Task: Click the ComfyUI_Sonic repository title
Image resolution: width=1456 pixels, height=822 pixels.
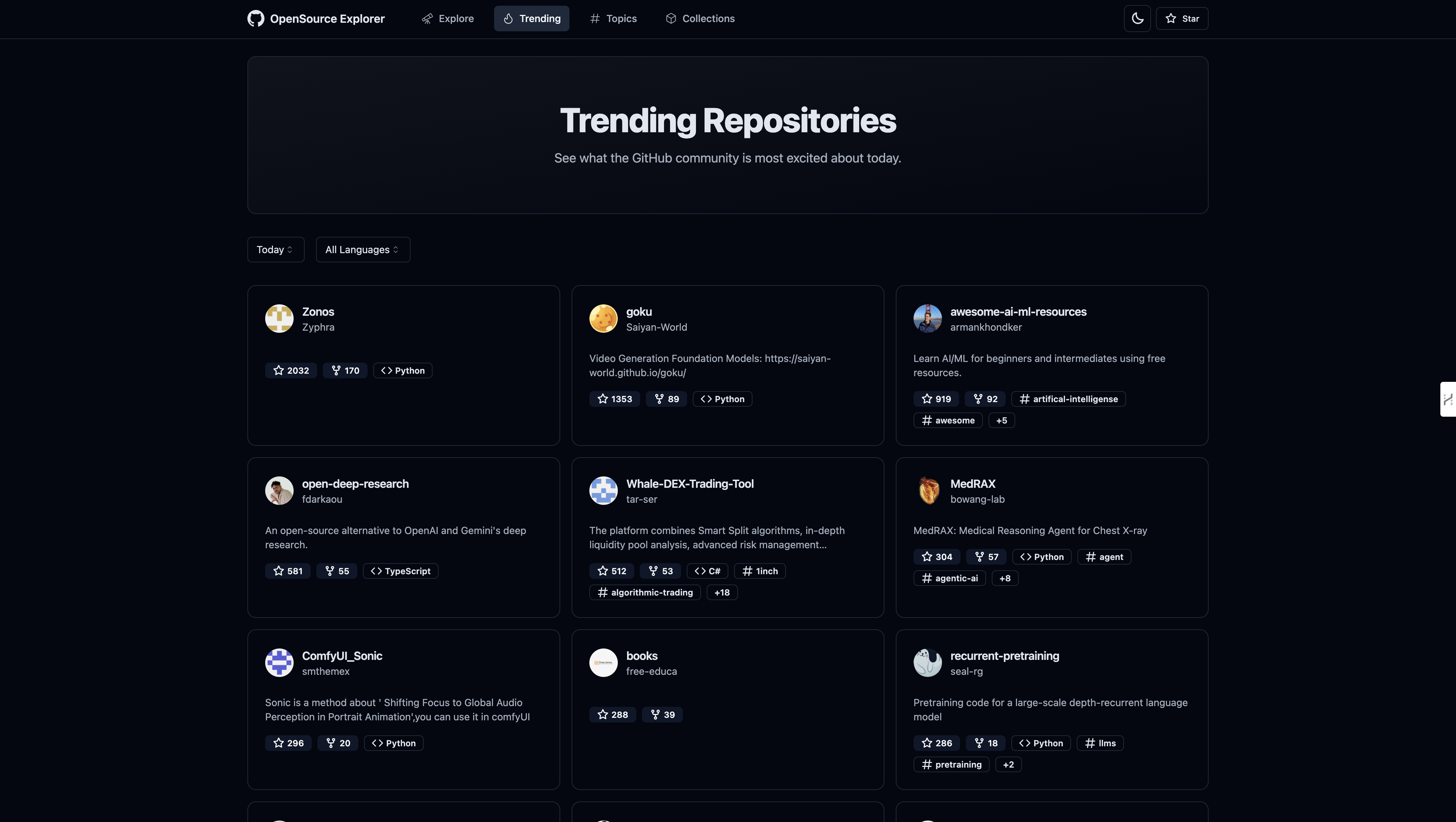Action: click(342, 656)
